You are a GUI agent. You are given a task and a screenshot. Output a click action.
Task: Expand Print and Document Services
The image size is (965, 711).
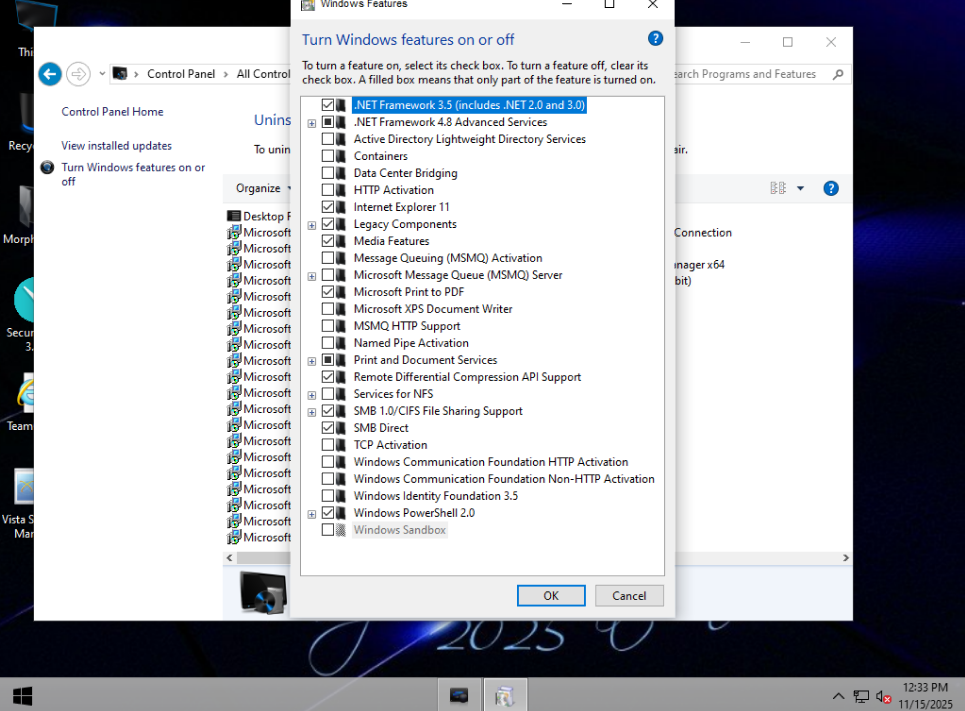click(x=312, y=361)
